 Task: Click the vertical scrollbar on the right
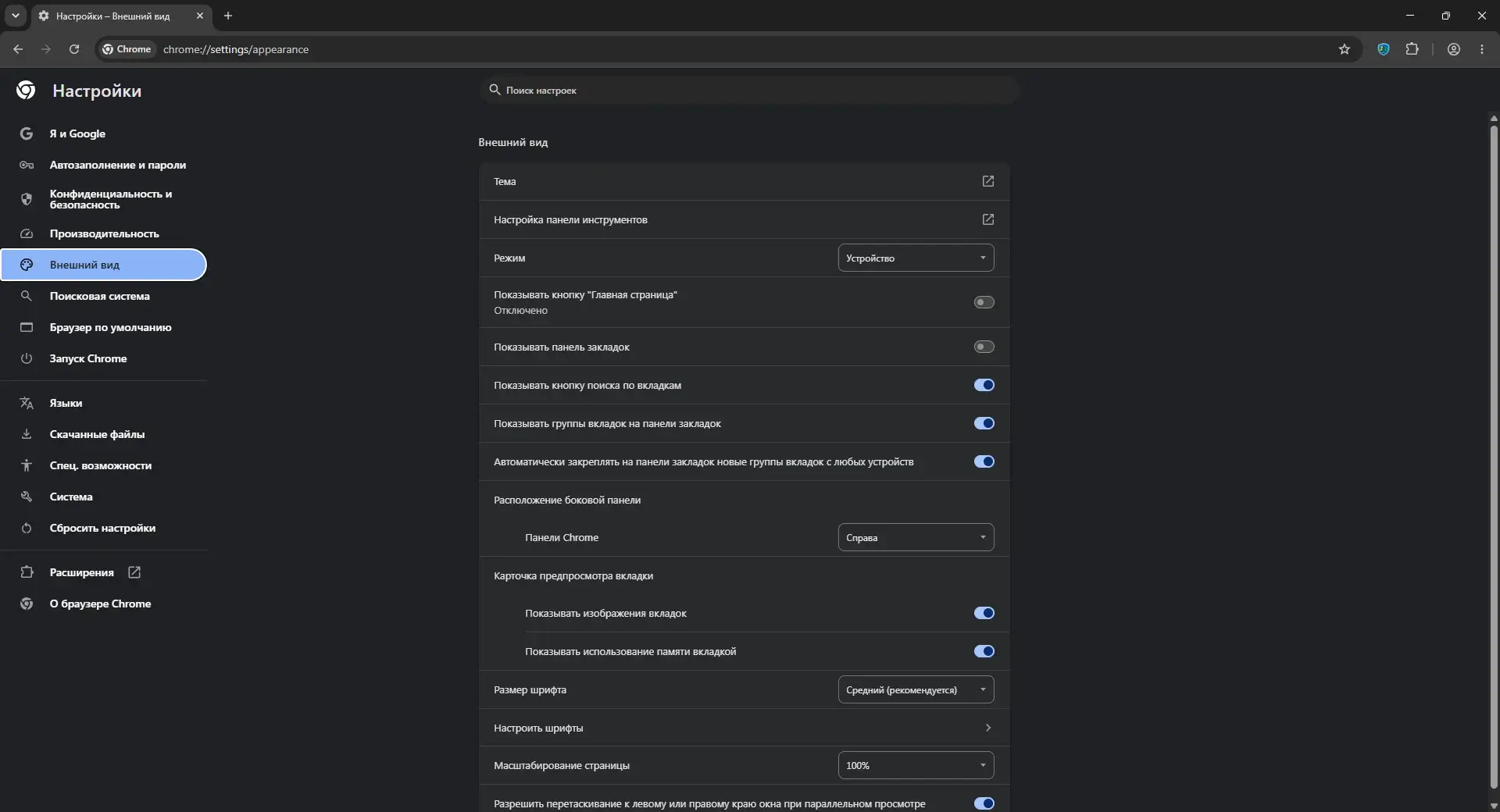tap(1494, 457)
